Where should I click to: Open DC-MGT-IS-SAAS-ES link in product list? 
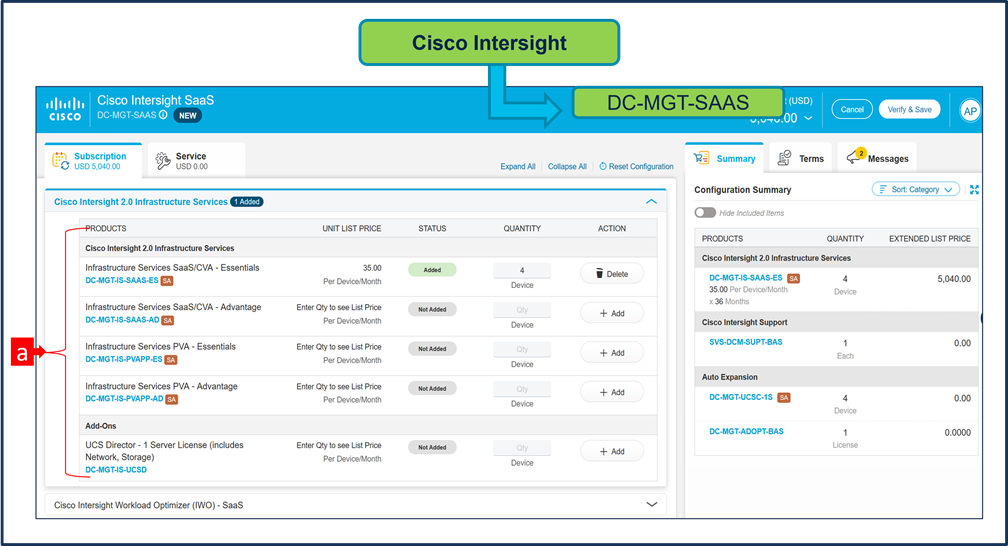122,280
